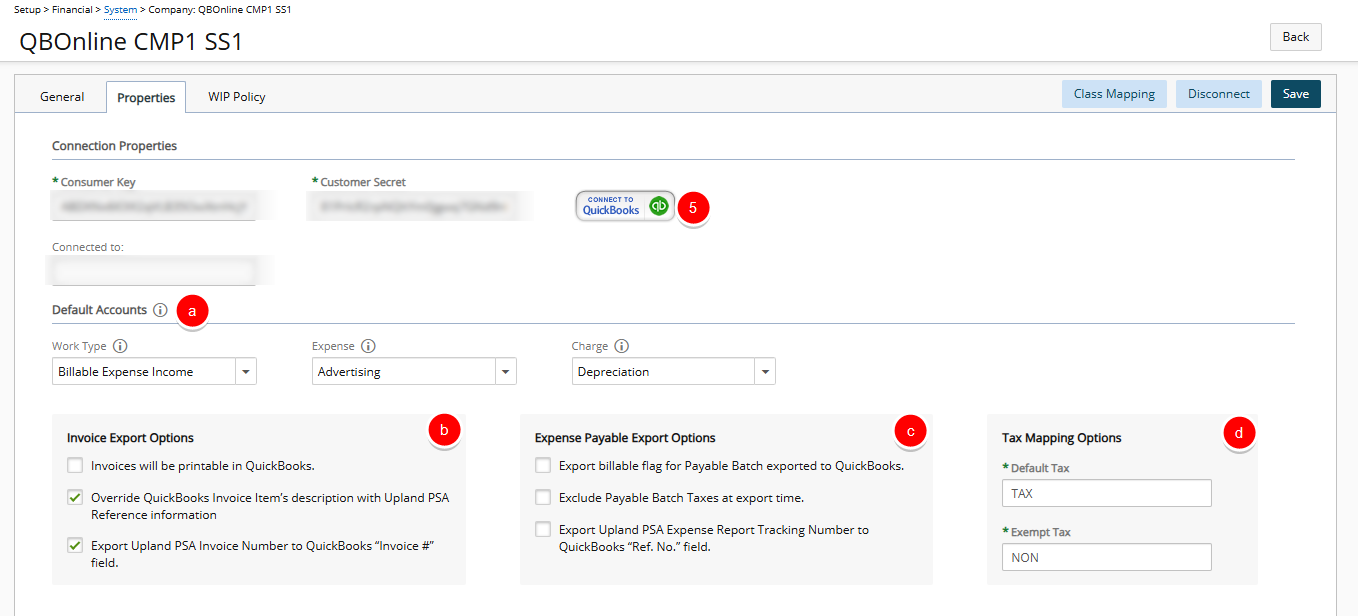Check Export billable flag for Payable Batch
The width and height of the screenshot is (1358, 616).
(x=543, y=465)
